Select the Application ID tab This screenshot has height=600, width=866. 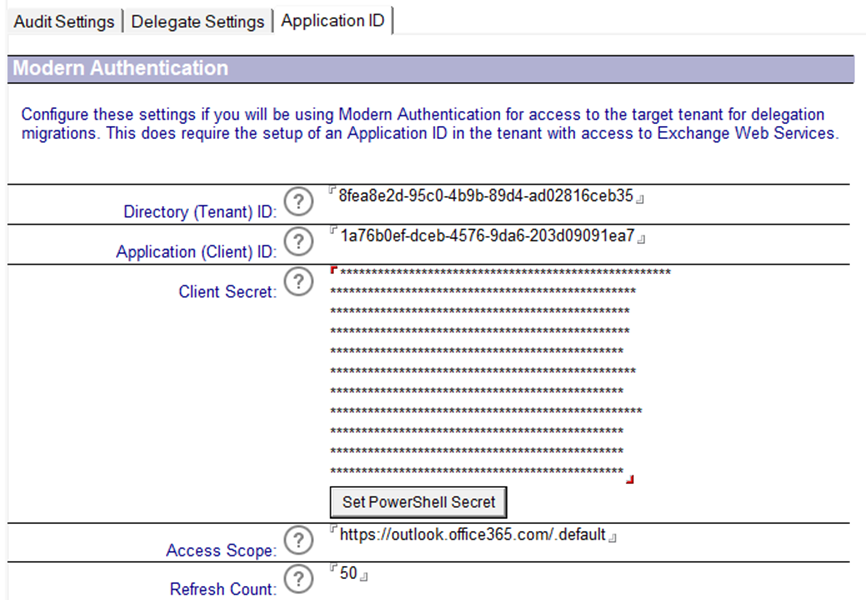tap(332, 21)
